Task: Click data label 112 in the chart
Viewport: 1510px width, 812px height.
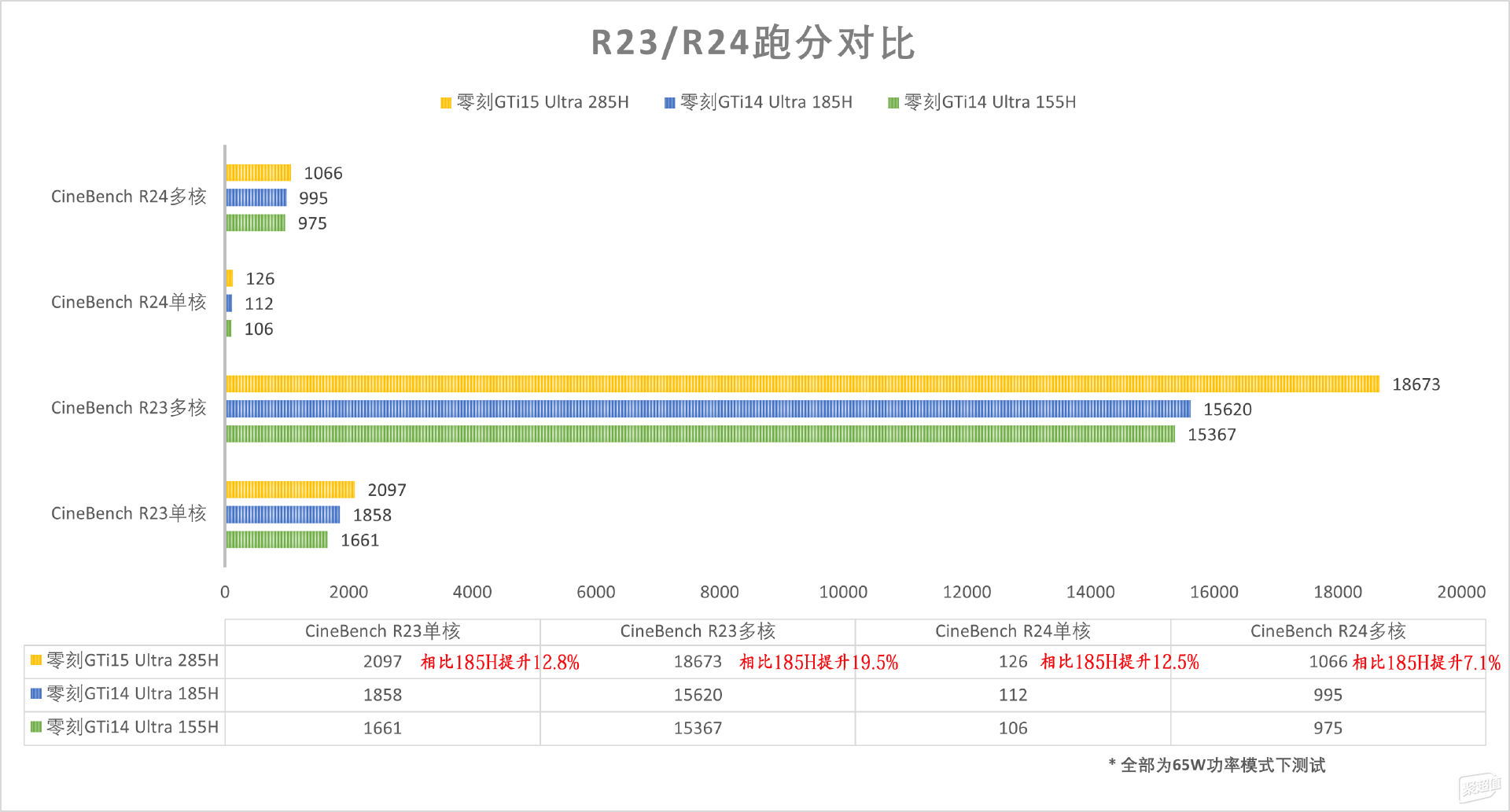Action: coord(259,303)
